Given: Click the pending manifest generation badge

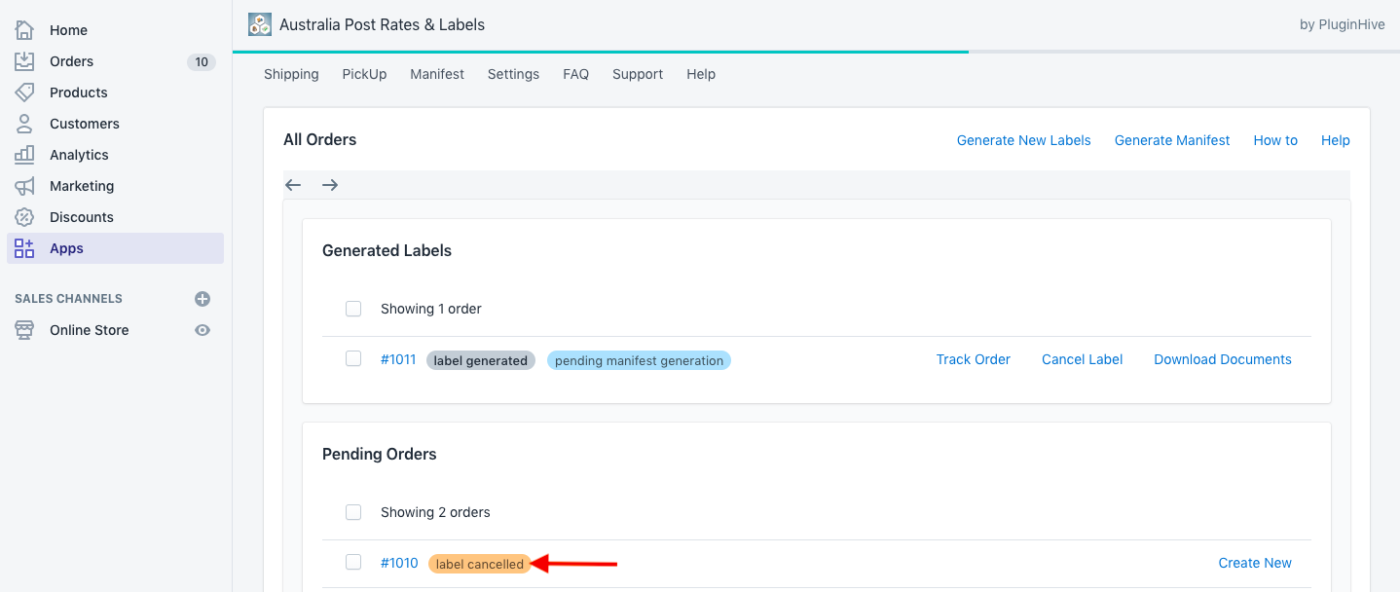Looking at the screenshot, I should [639, 360].
